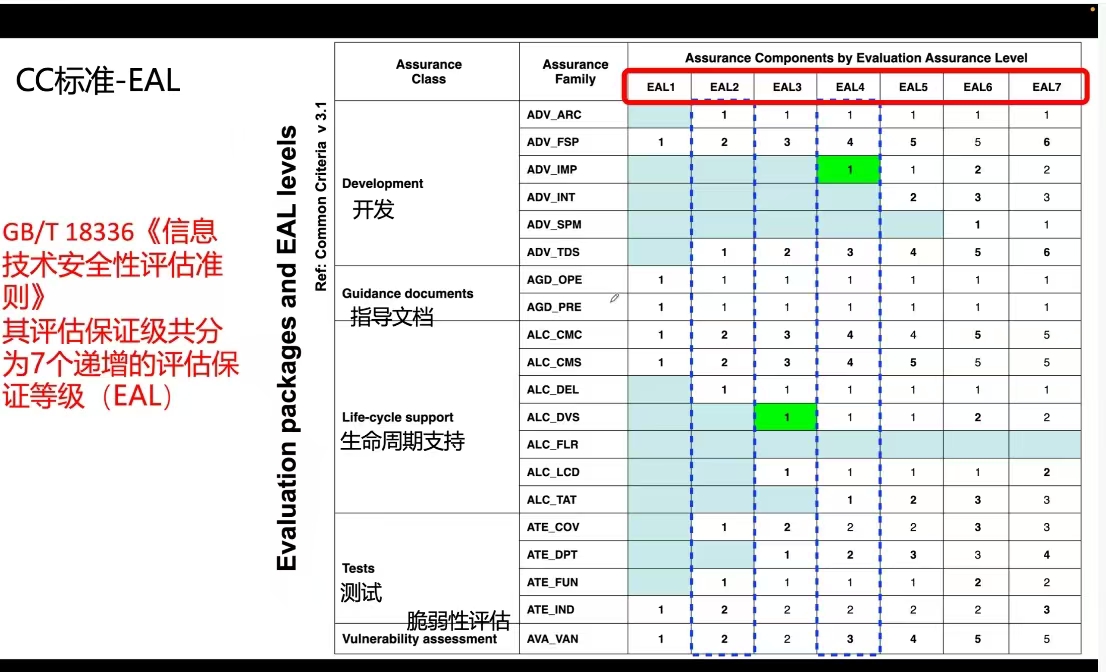Click the AVA_VAN family row label
The height and width of the screenshot is (672, 1106).
pyautogui.click(x=553, y=639)
